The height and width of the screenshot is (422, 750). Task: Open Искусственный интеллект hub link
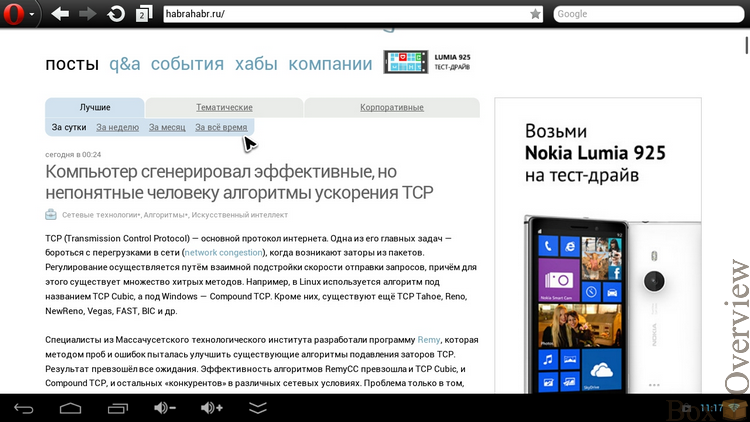[240, 215]
